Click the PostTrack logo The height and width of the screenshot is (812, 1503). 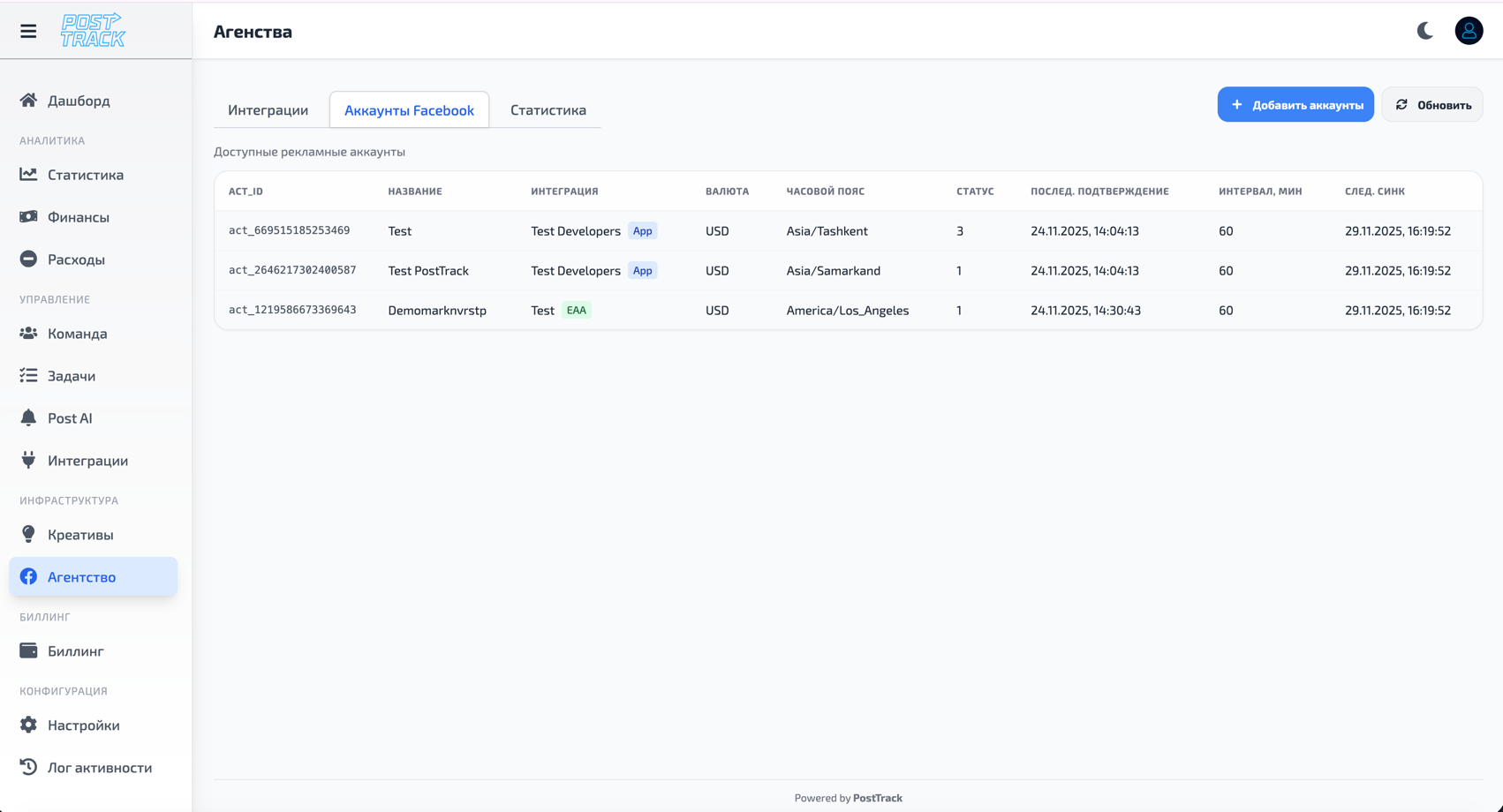[93, 31]
